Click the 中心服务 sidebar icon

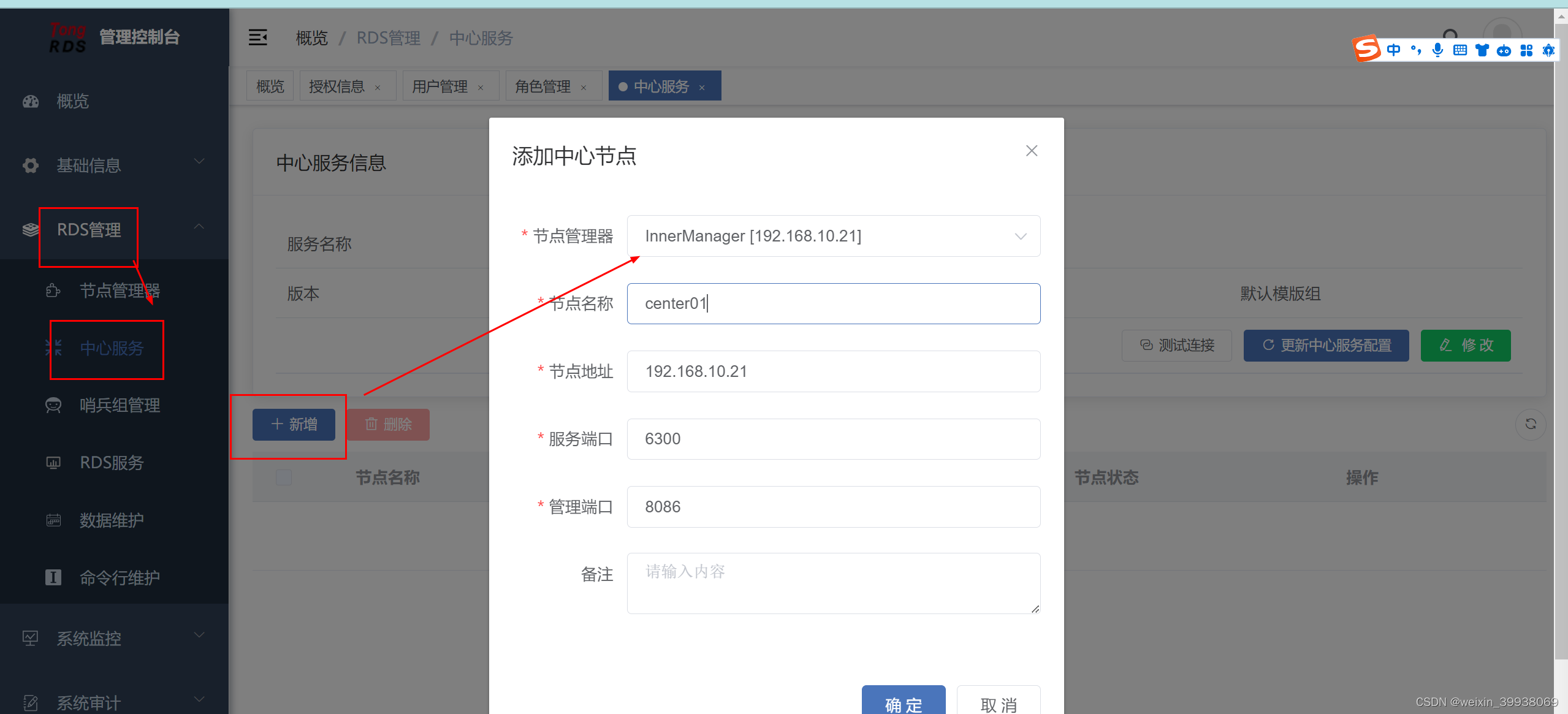tap(53, 348)
